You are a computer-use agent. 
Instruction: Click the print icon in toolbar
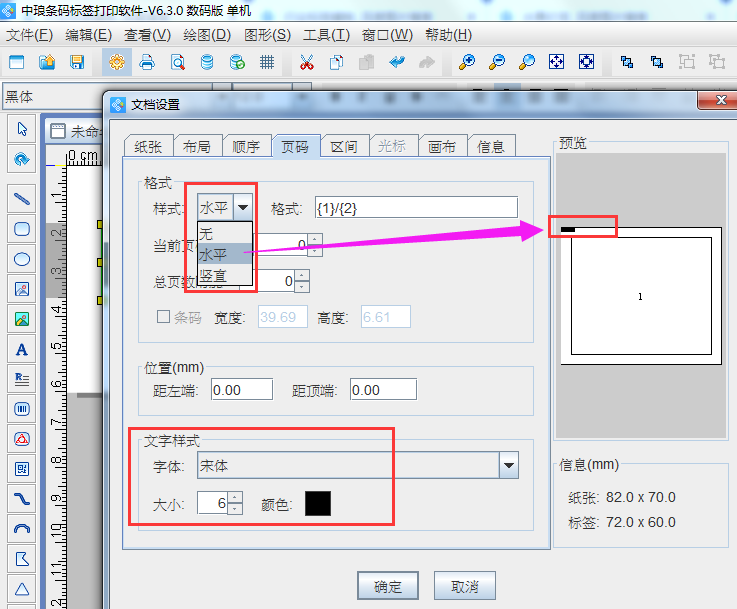pos(147,62)
